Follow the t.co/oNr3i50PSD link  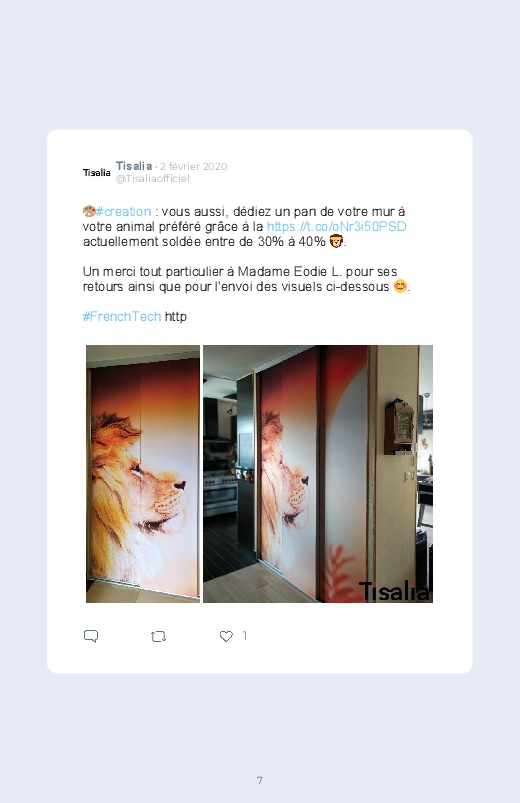pyautogui.click(x=337, y=226)
